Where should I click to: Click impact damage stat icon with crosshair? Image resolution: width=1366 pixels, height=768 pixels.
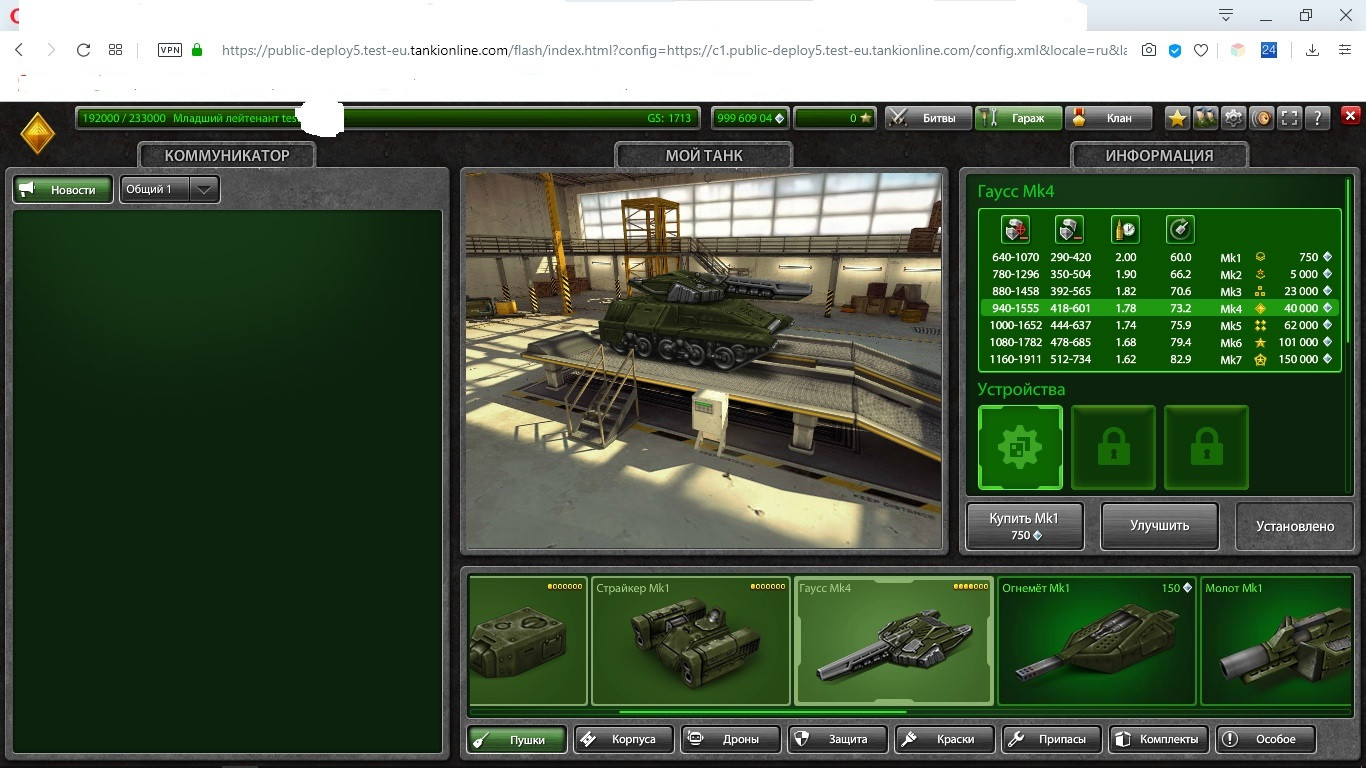1016,230
